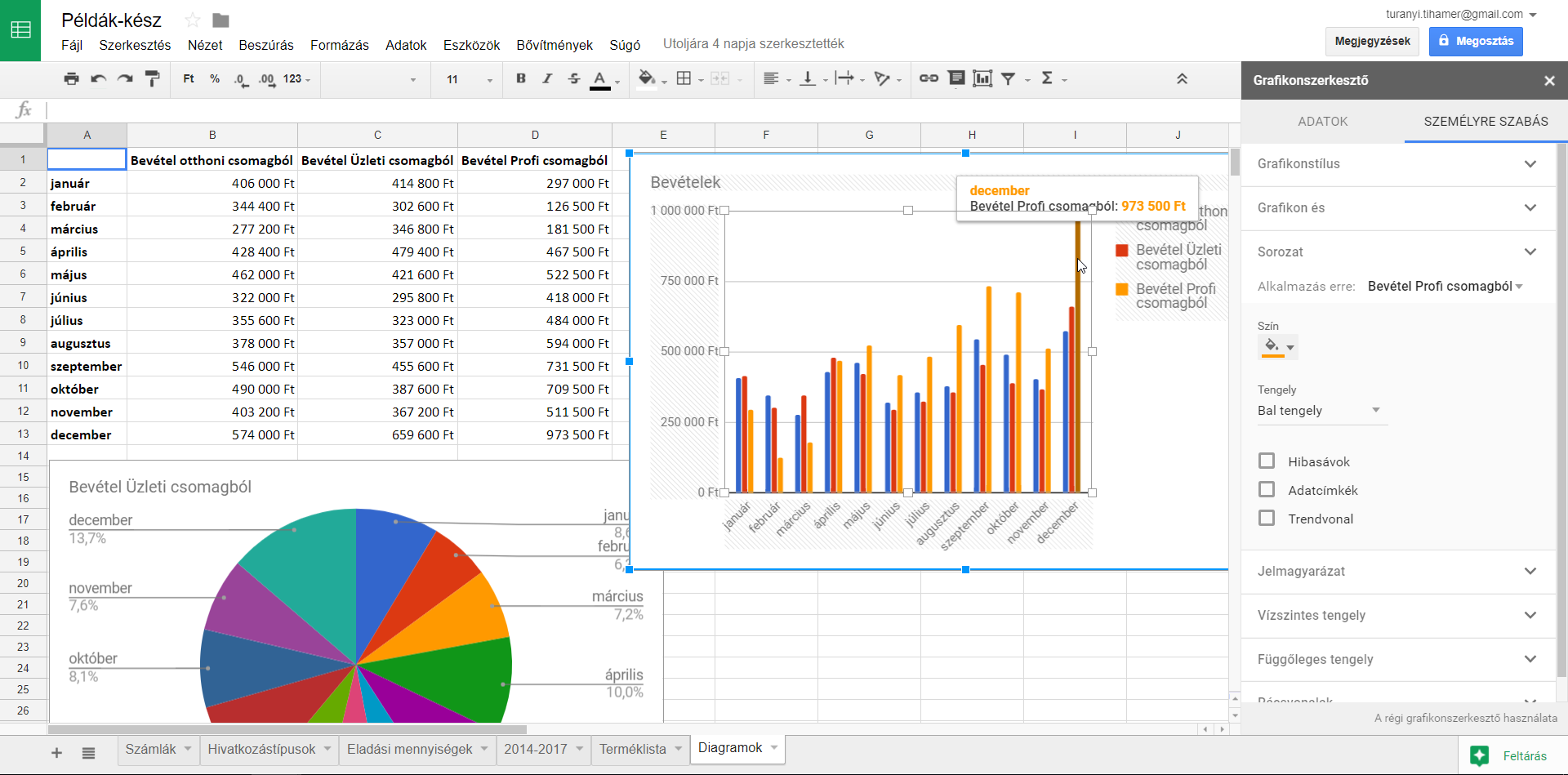Open the cell fill color tool
The width and height of the screenshot is (1568, 775).
[647, 79]
